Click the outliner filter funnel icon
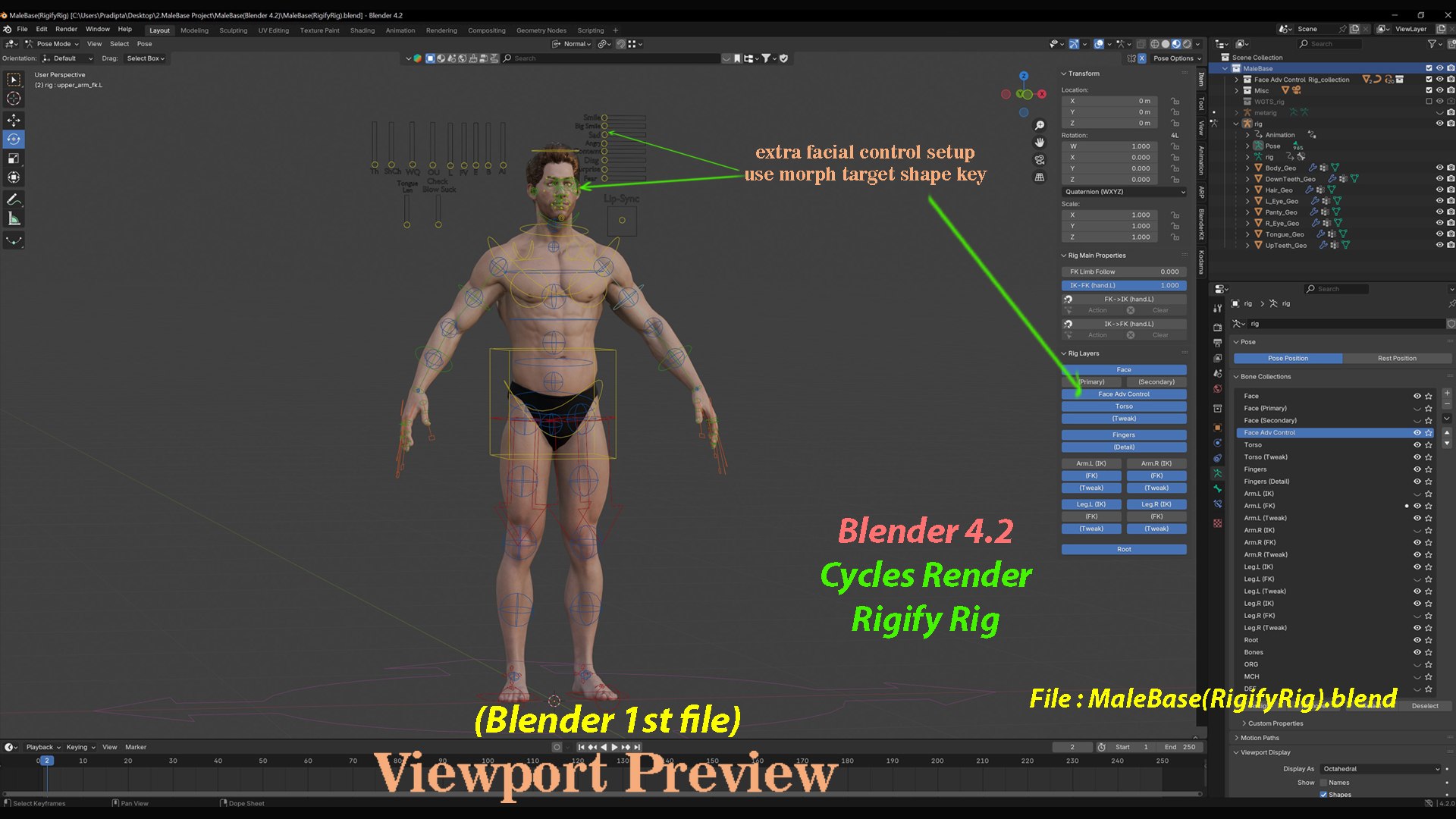This screenshot has width=1456, height=819. 1432,44
